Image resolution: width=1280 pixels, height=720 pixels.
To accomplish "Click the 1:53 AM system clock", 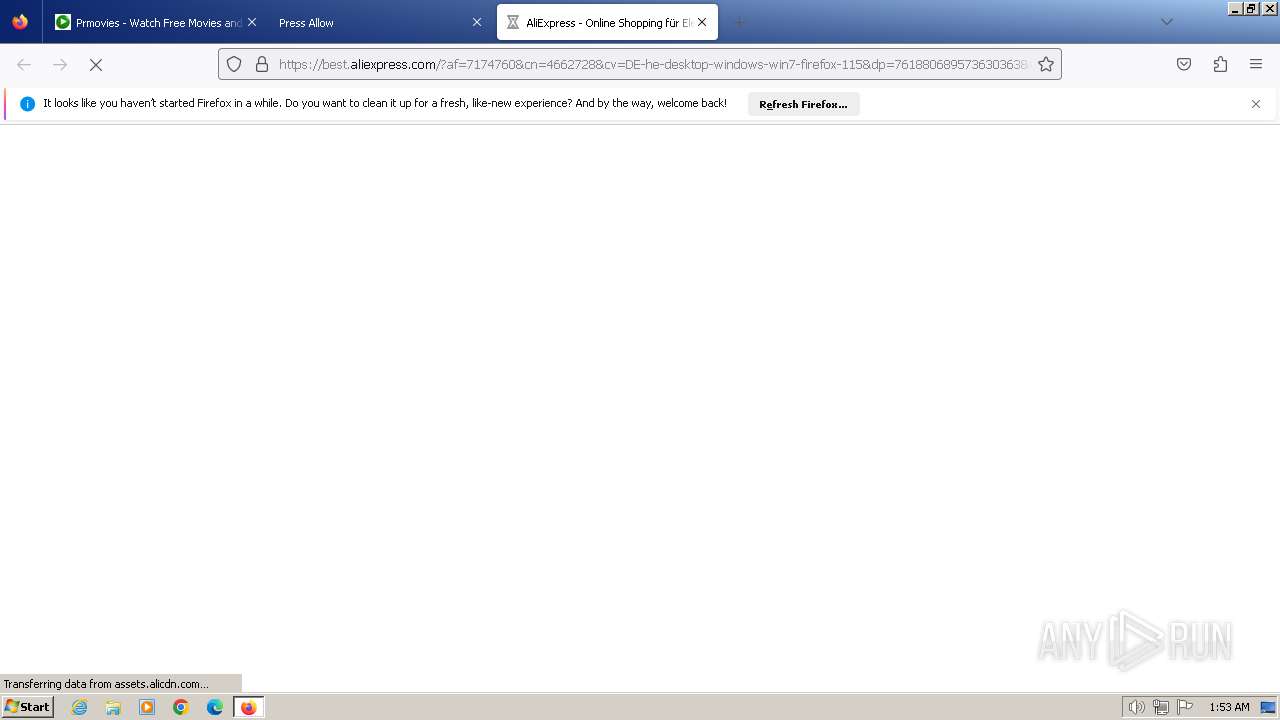I will [x=1229, y=707].
